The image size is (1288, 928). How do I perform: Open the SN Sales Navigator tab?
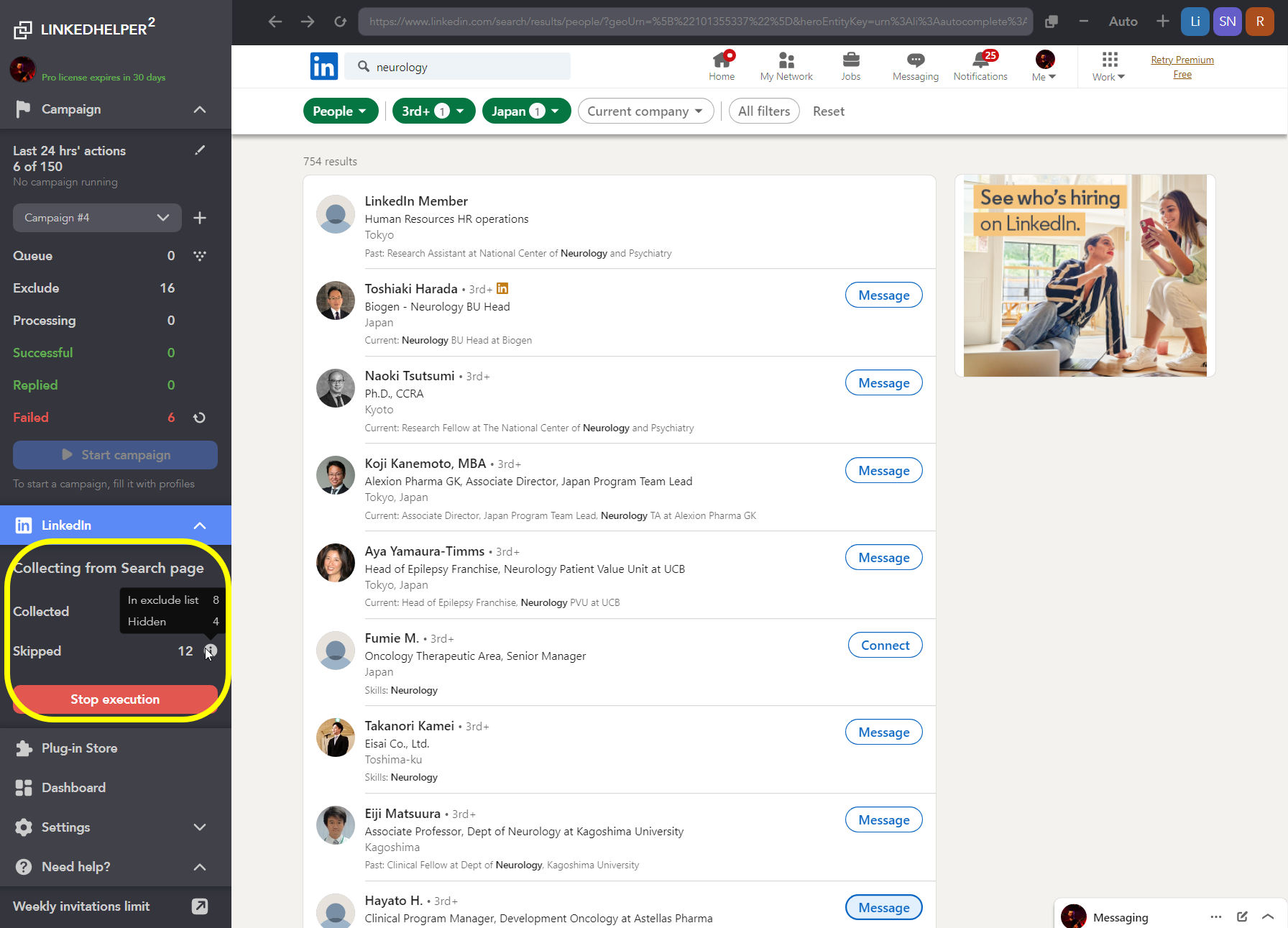(1228, 22)
